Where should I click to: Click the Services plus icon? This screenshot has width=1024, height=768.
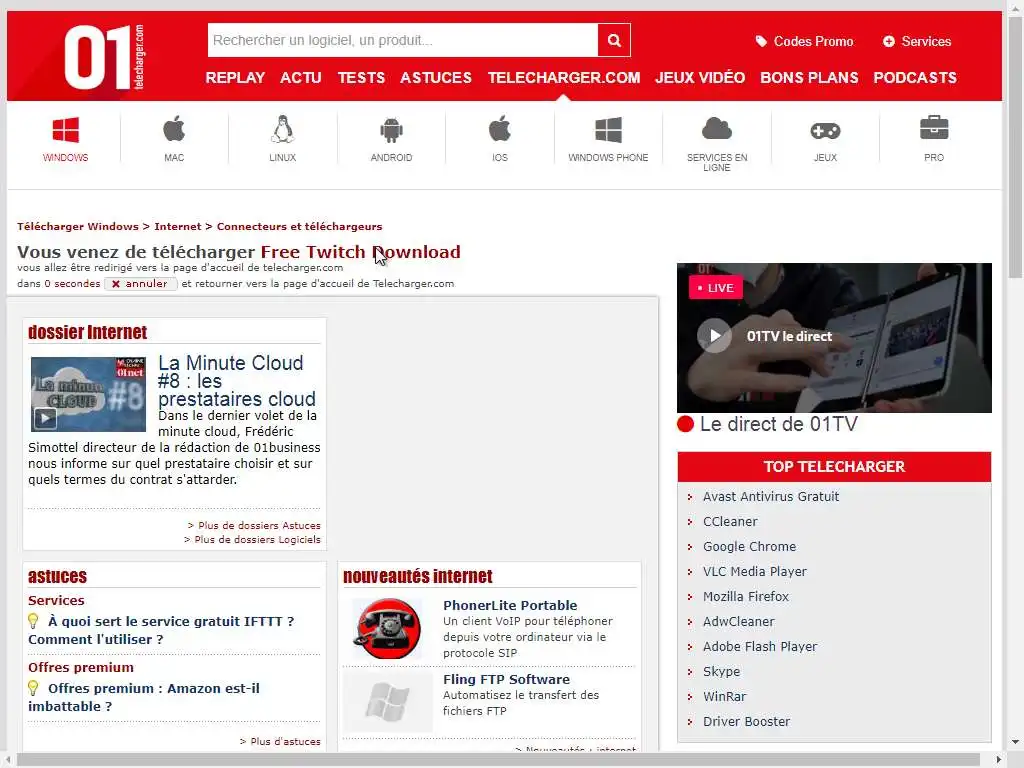(x=889, y=41)
